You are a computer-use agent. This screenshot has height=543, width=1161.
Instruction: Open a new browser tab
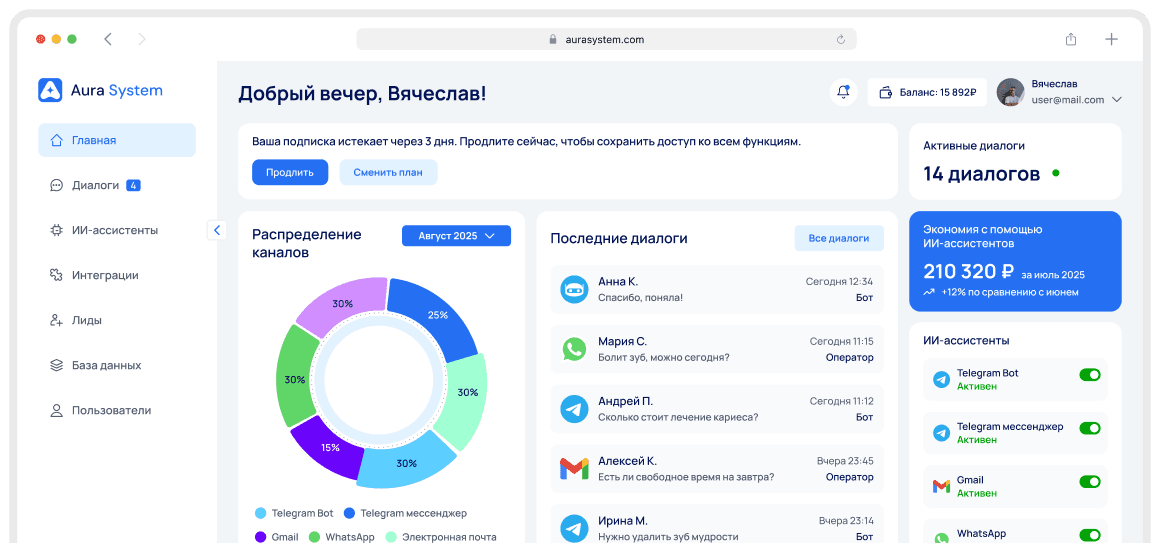click(1111, 39)
